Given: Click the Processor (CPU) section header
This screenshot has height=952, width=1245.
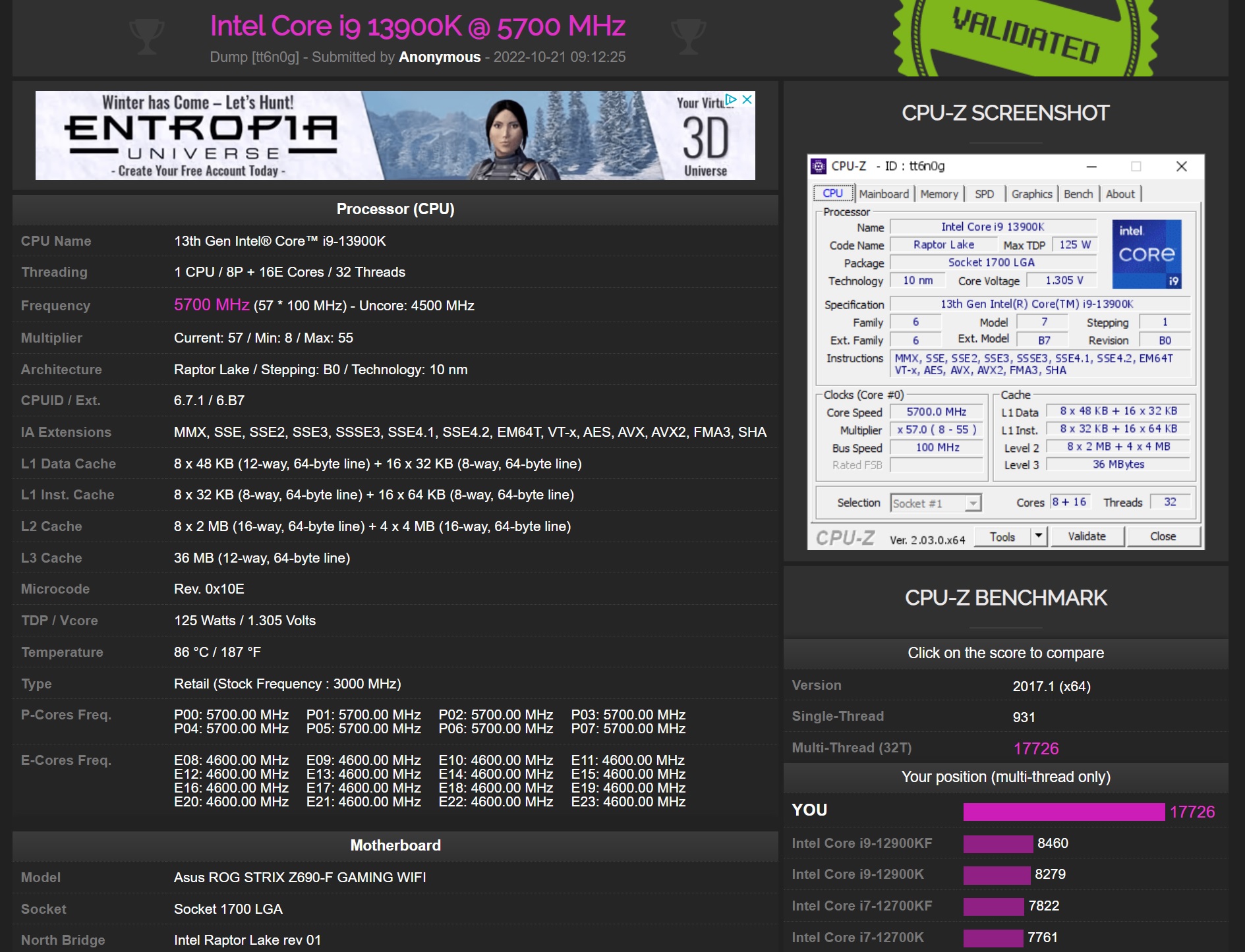Looking at the screenshot, I should click(395, 210).
